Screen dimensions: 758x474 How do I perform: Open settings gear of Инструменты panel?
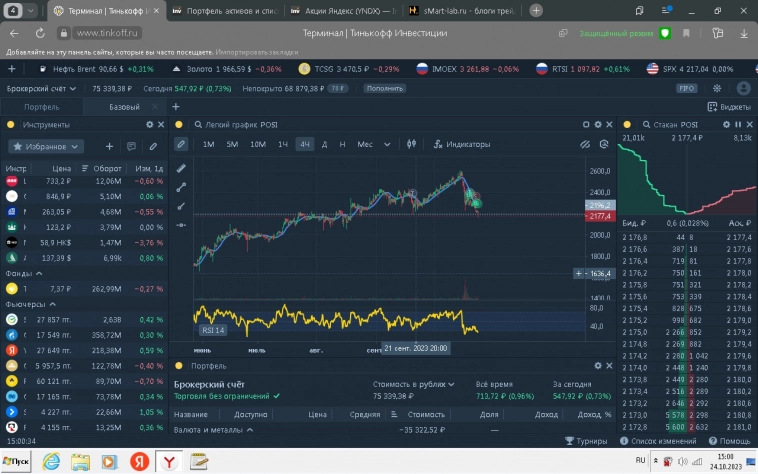(150, 125)
